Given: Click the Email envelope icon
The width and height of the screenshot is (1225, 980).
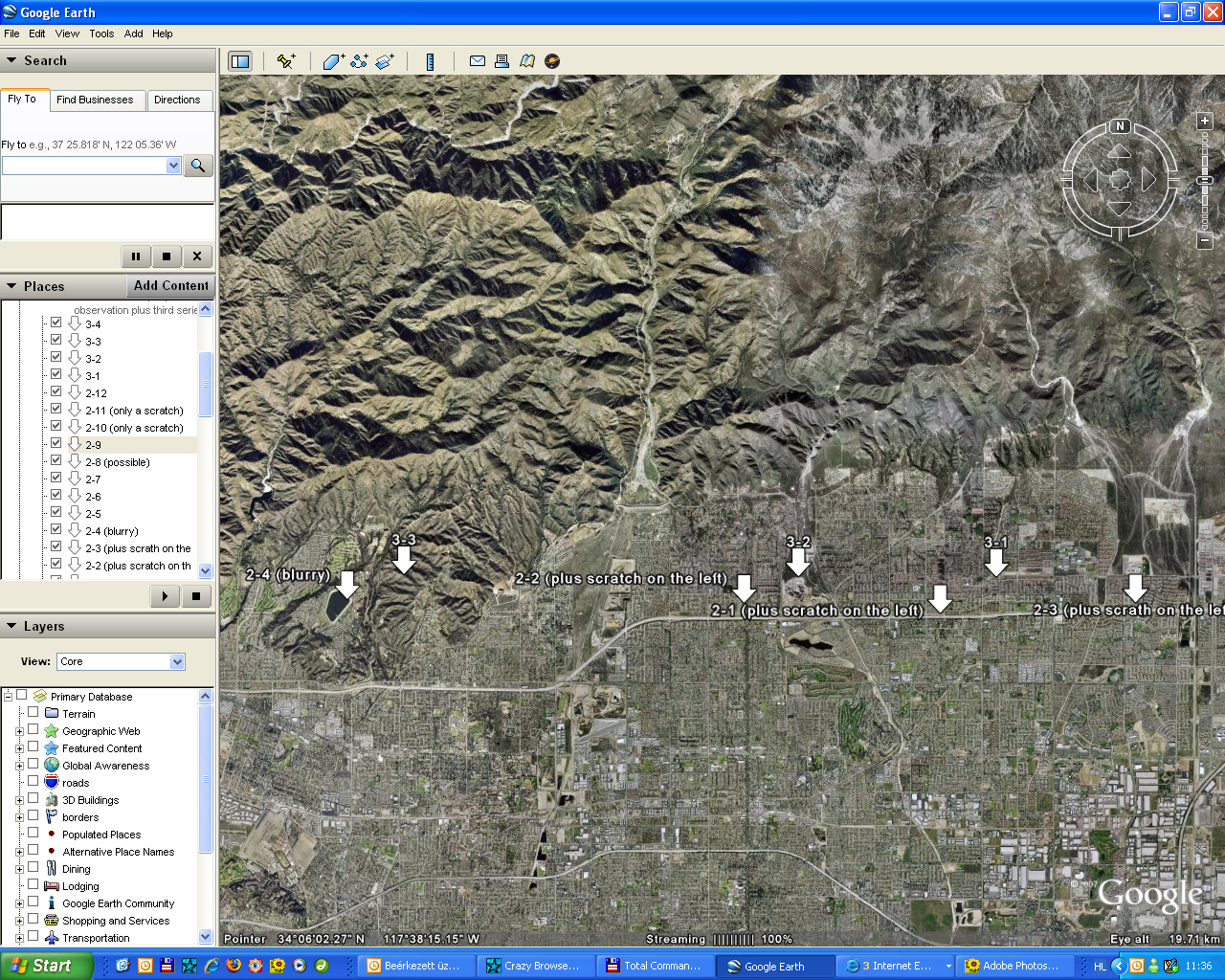Looking at the screenshot, I should (x=477, y=61).
